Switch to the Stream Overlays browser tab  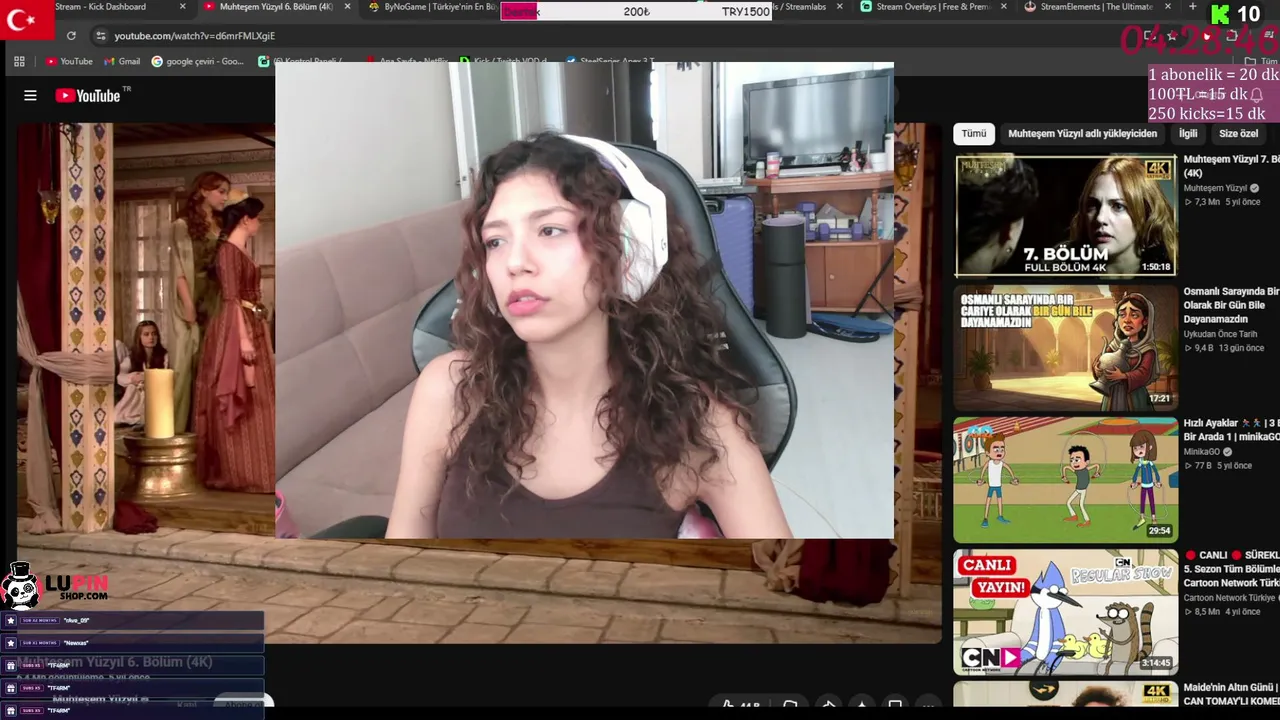[934, 7]
